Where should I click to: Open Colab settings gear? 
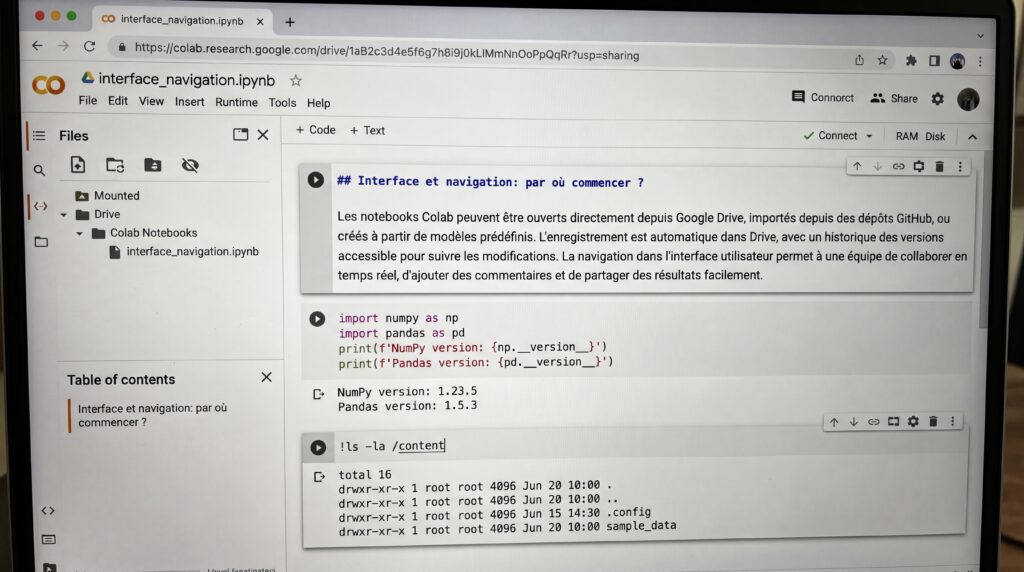click(937, 99)
